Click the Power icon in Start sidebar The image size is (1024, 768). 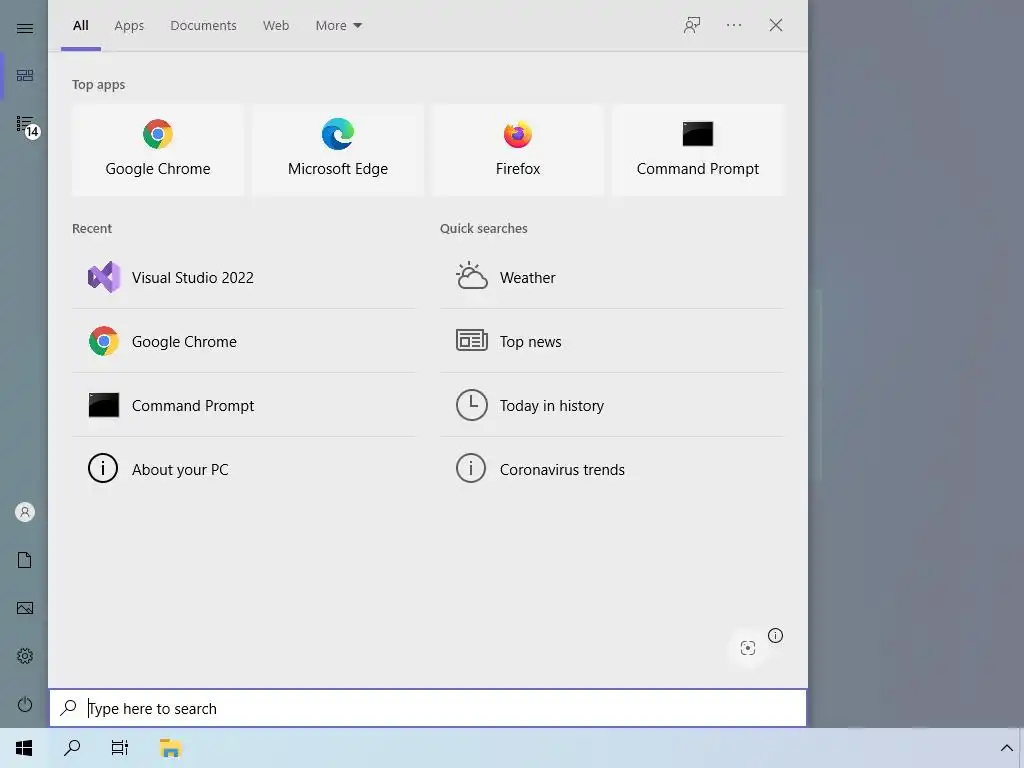(x=25, y=705)
